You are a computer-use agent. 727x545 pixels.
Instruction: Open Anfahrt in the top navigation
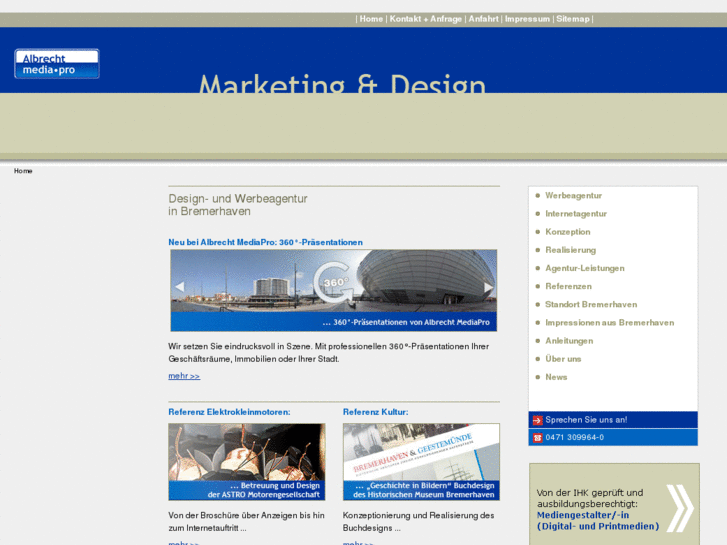point(483,19)
